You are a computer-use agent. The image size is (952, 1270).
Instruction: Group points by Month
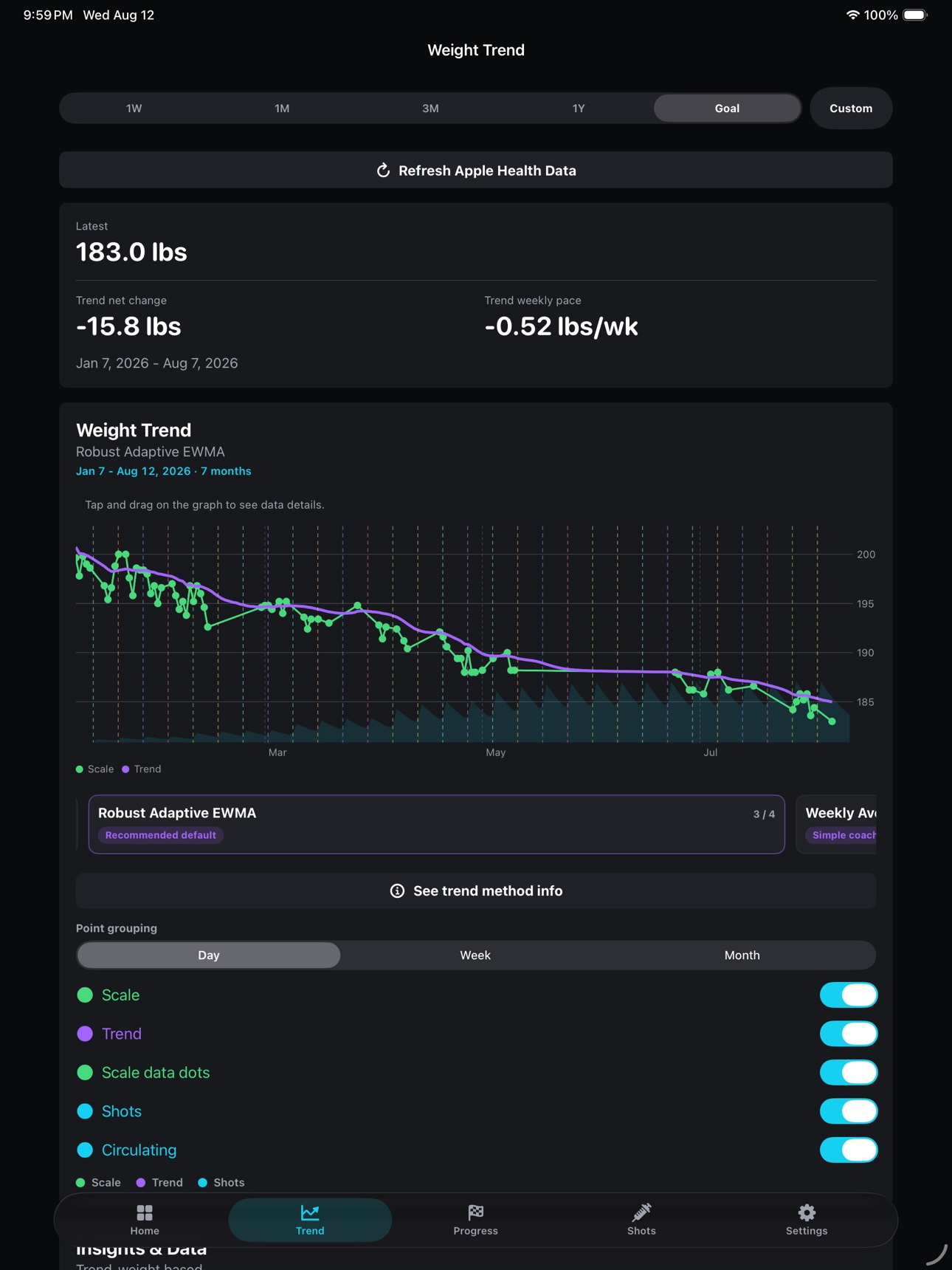[742, 955]
